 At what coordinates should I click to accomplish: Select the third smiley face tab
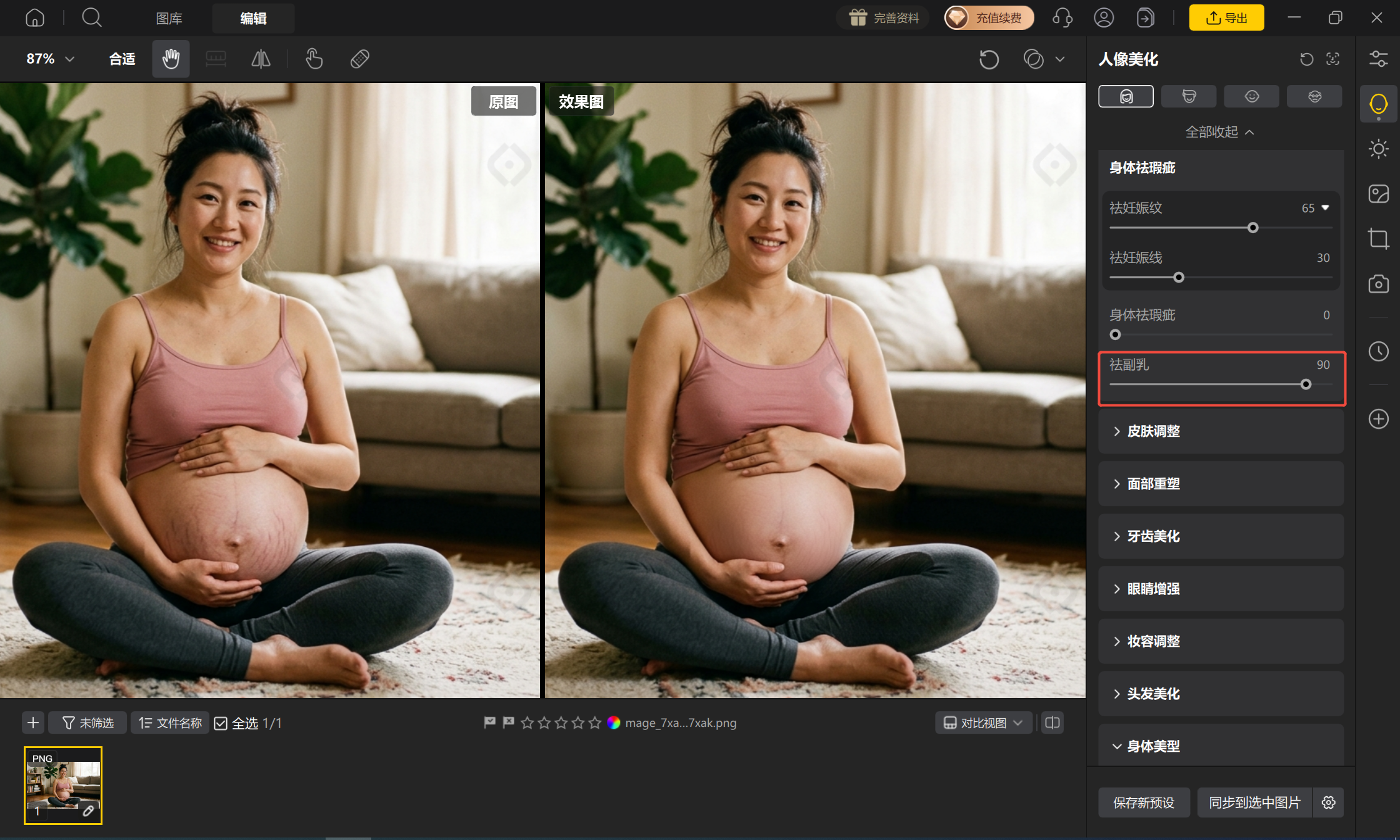point(1251,96)
